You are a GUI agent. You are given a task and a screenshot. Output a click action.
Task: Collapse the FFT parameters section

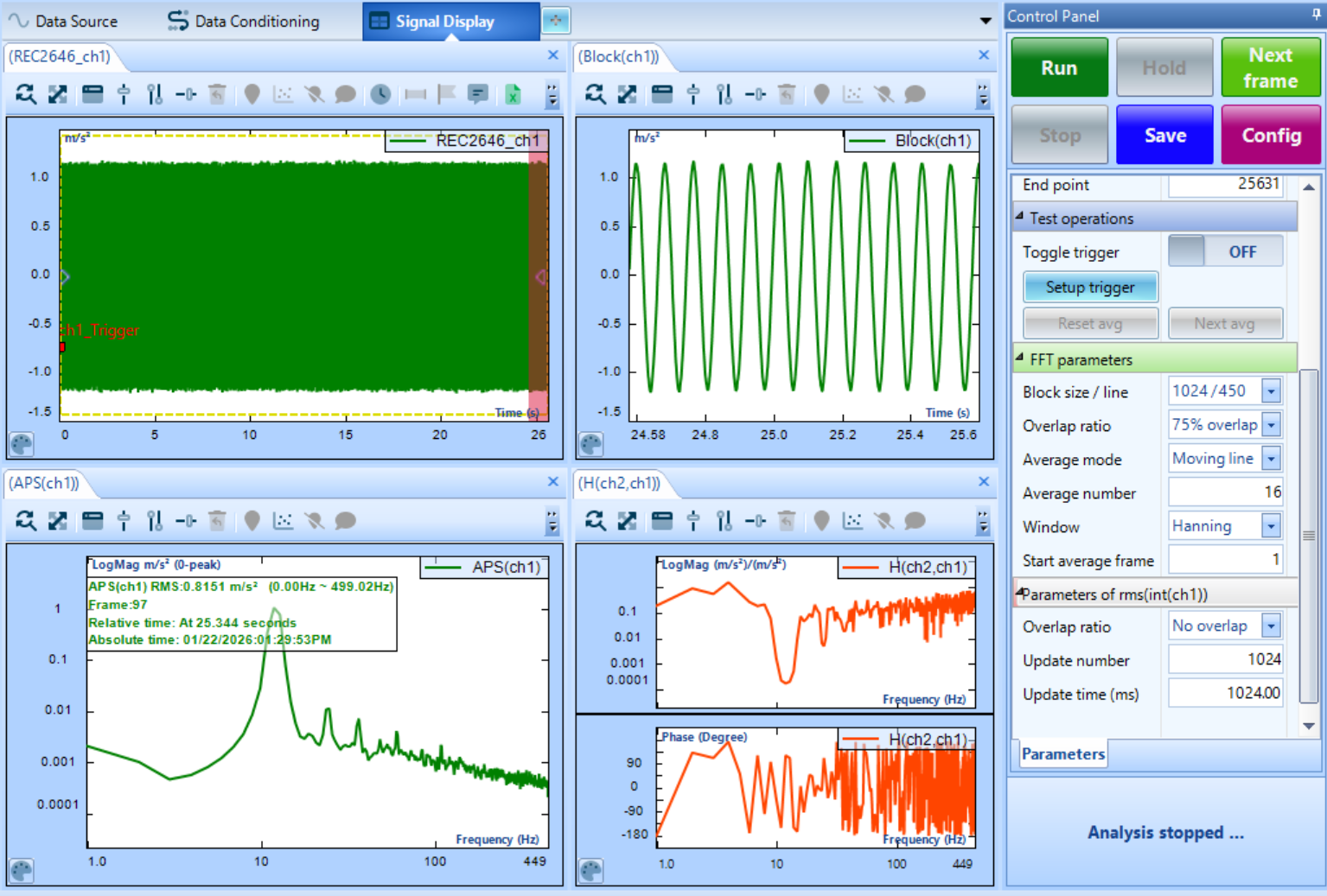click(x=1019, y=359)
